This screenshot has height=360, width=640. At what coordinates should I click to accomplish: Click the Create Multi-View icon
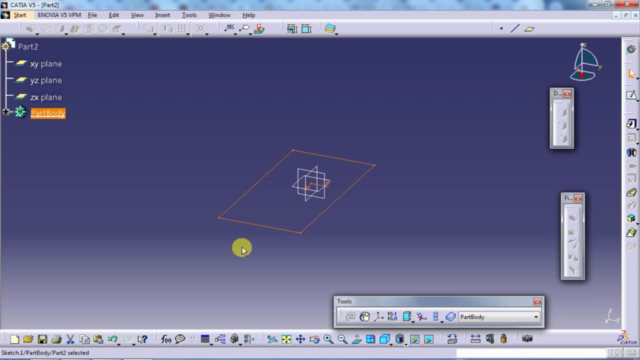click(x=370, y=339)
